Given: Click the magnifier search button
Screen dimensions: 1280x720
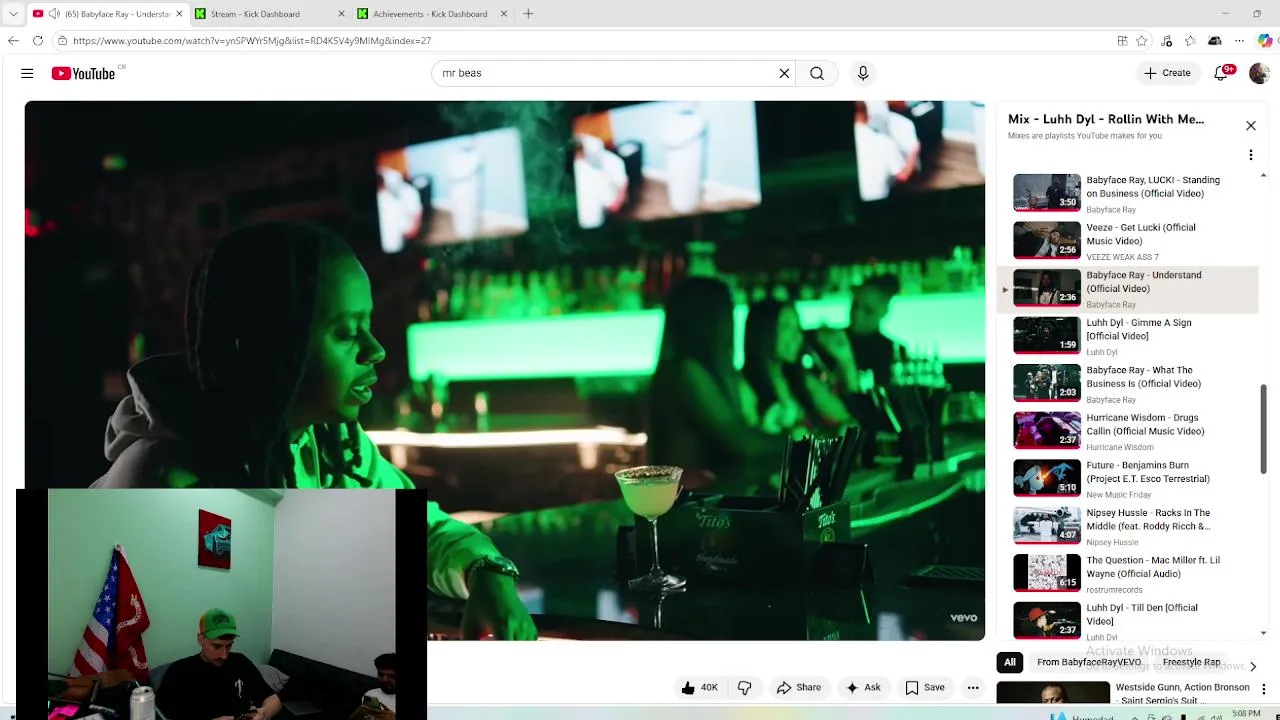Looking at the screenshot, I should 817,73.
